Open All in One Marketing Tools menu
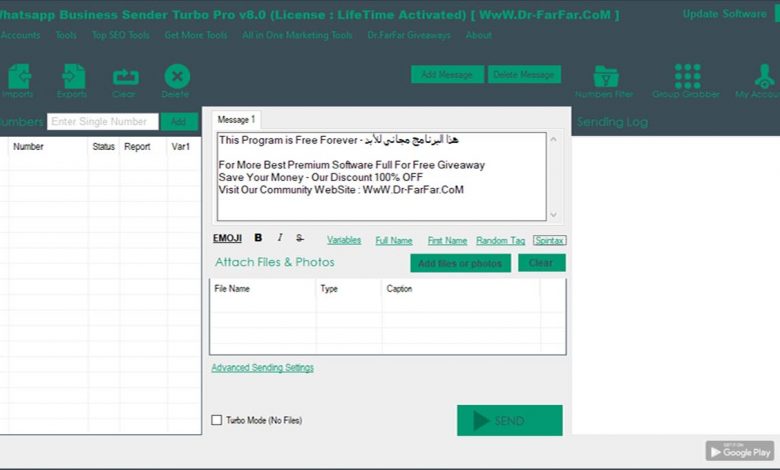The image size is (780, 470). coord(297,35)
